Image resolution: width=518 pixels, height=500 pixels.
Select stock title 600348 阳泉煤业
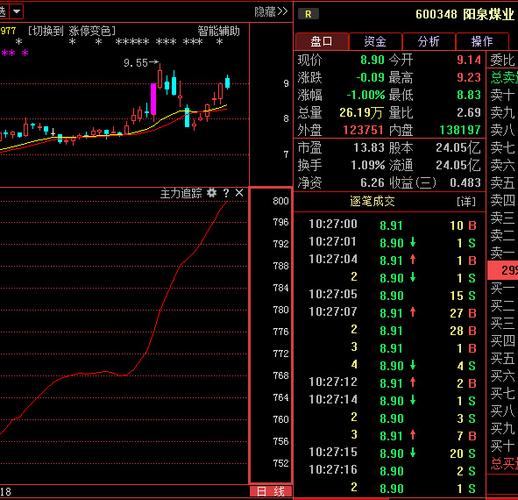click(x=465, y=14)
